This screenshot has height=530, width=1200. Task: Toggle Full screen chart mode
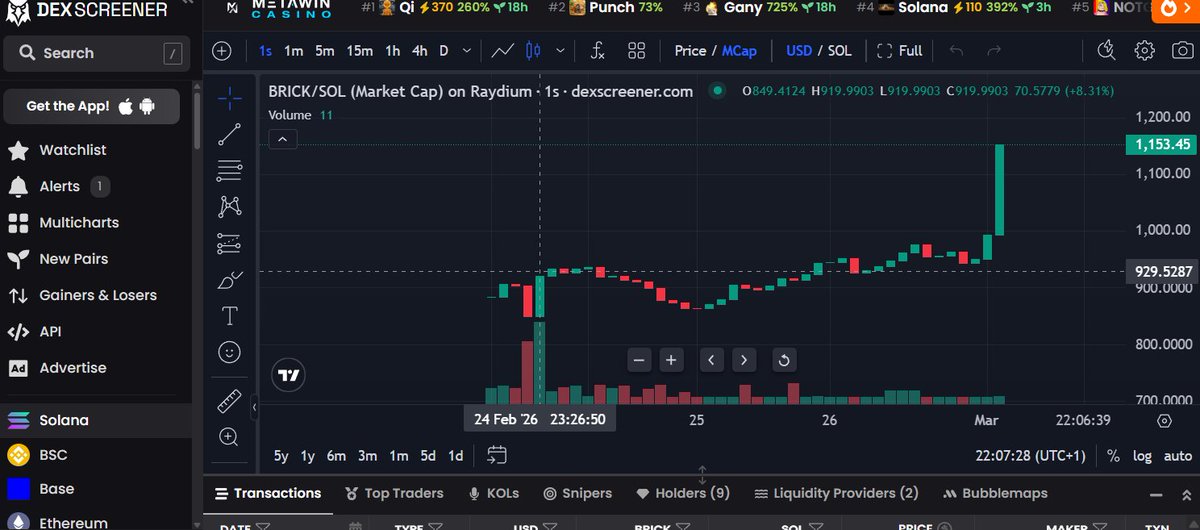[x=899, y=50]
